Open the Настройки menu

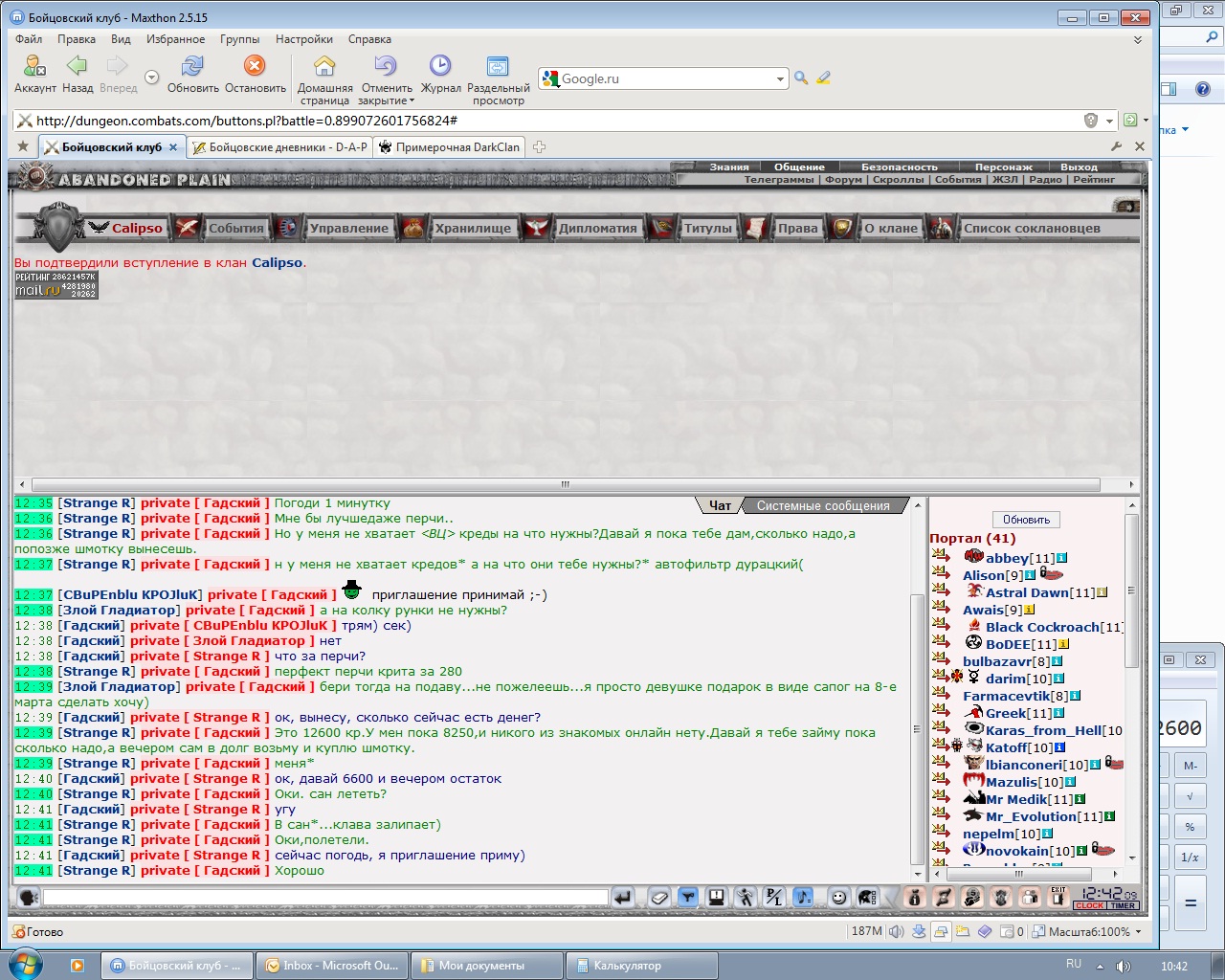click(x=304, y=39)
